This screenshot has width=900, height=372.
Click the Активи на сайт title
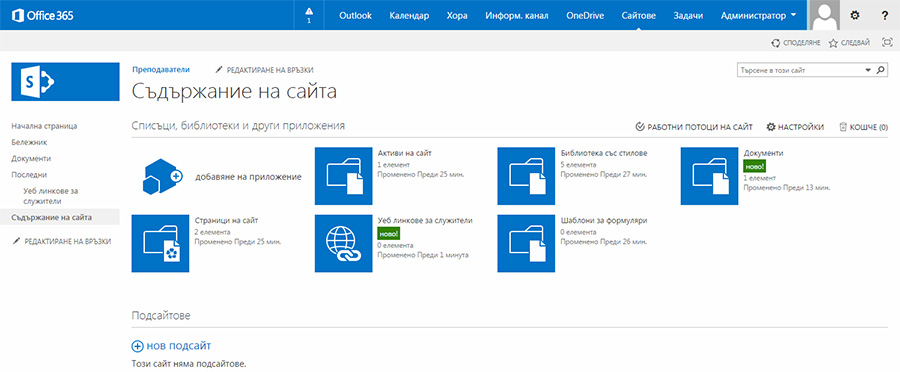tap(405, 153)
